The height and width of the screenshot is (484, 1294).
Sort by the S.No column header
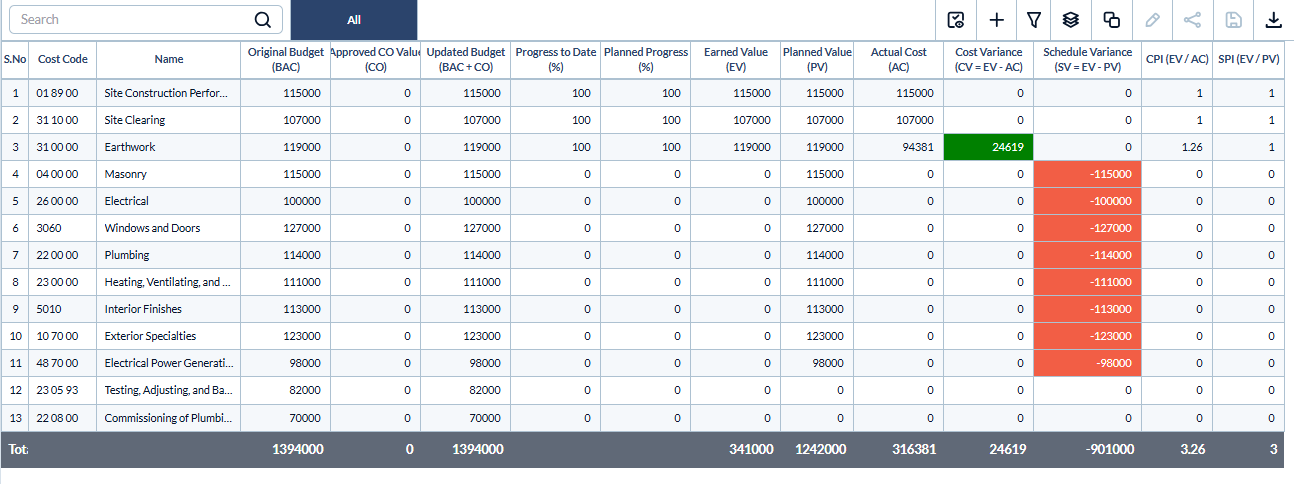click(x=15, y=59)
